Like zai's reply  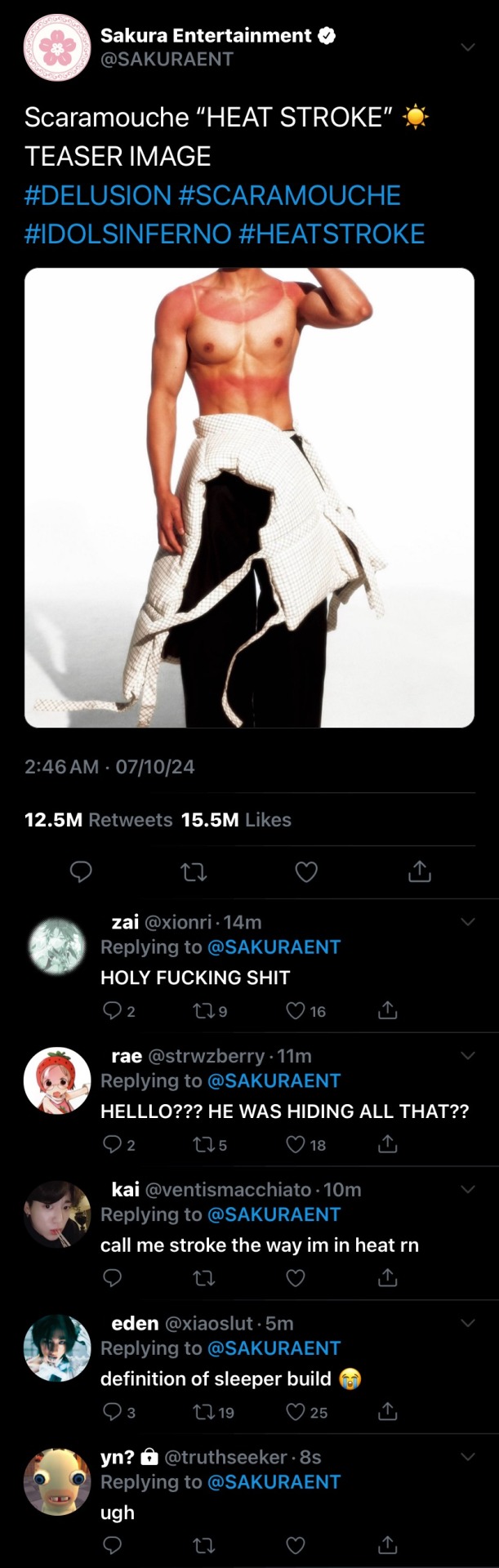[x=296, y=1011]
